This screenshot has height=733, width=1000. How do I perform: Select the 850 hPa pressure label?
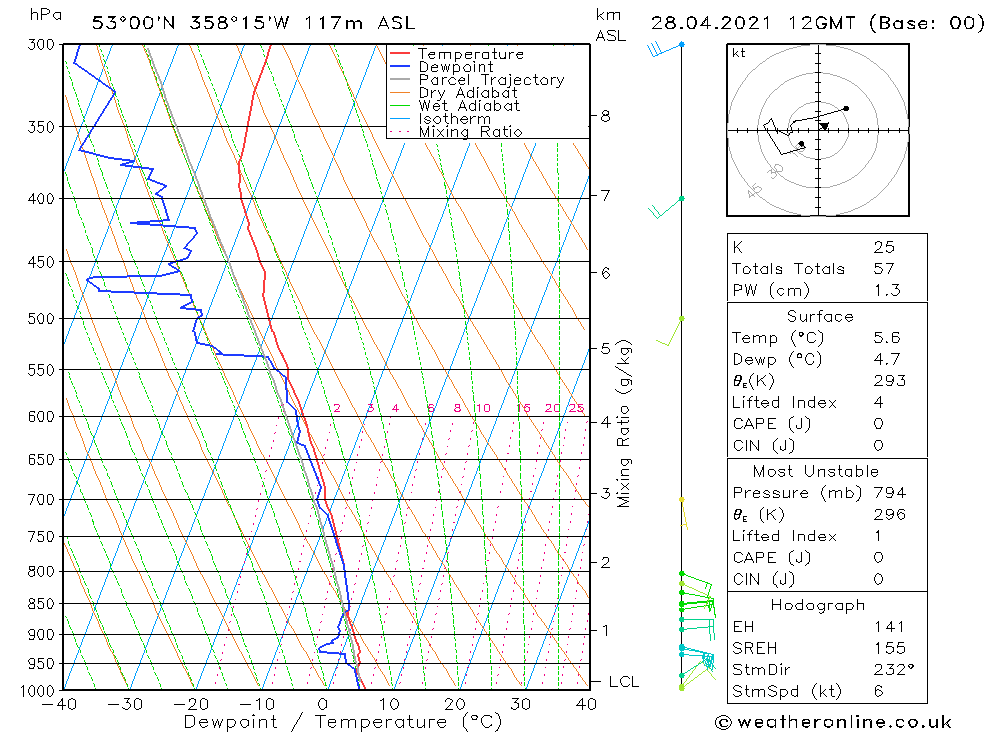coord(41,603)
